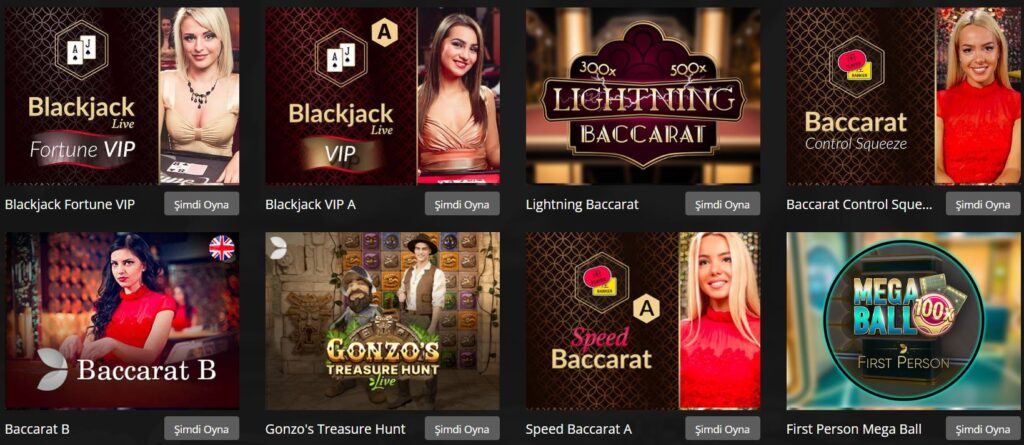Click the player/banker icon on Baccarat Control Squeeze
Screen dimensions: 1024x445
pyautogui.click(x=855, y=65)
